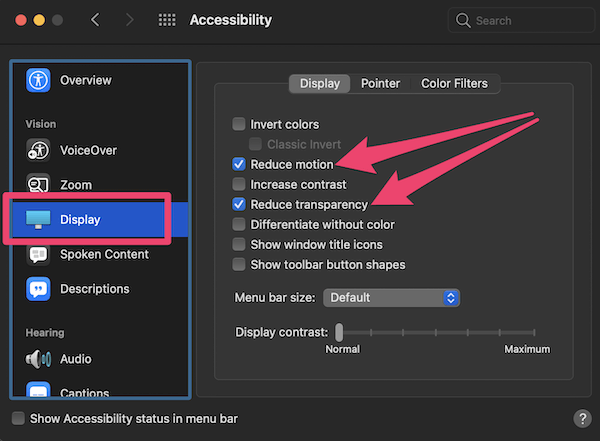Click the Show All grid icon
600x441 pixels.
167,20
